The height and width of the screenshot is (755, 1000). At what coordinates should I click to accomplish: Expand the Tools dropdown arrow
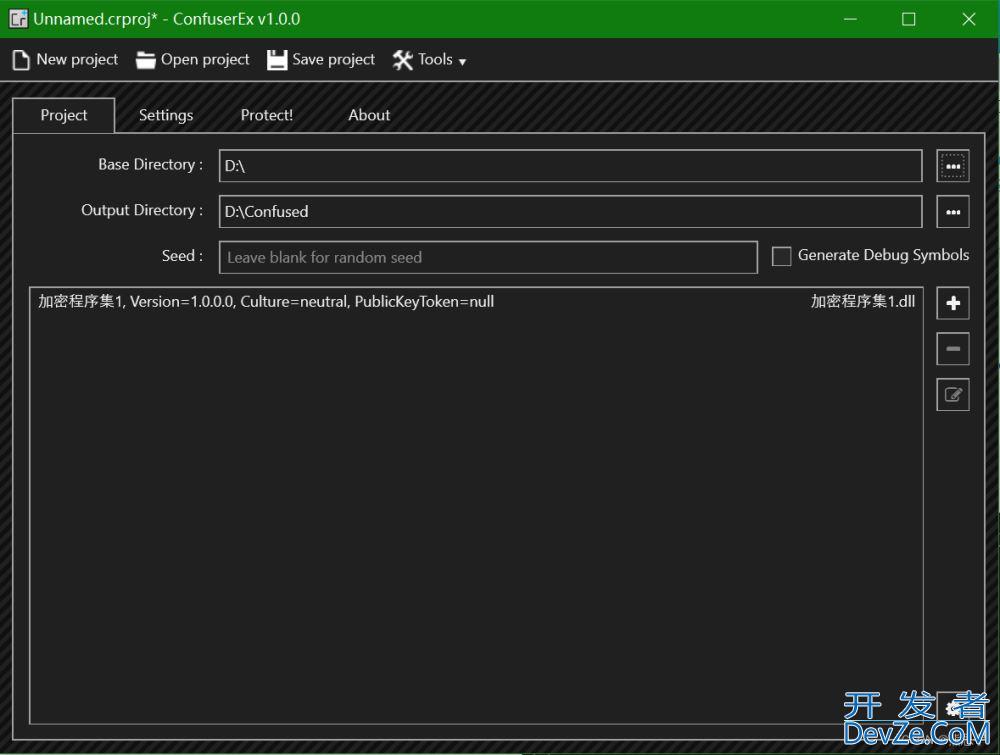(x=462, y=62)
